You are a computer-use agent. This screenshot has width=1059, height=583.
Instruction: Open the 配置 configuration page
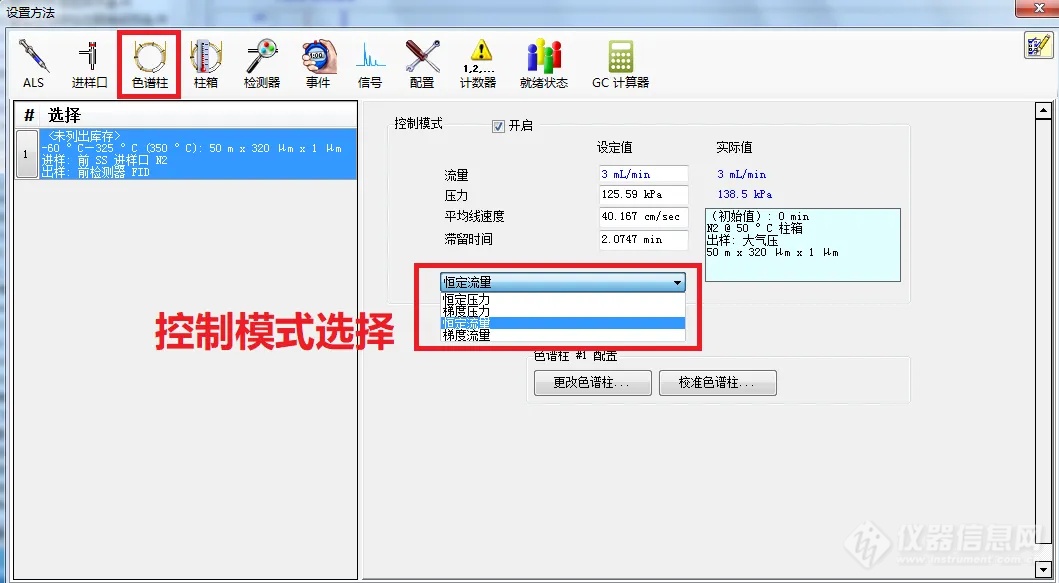tap(422, 64)
